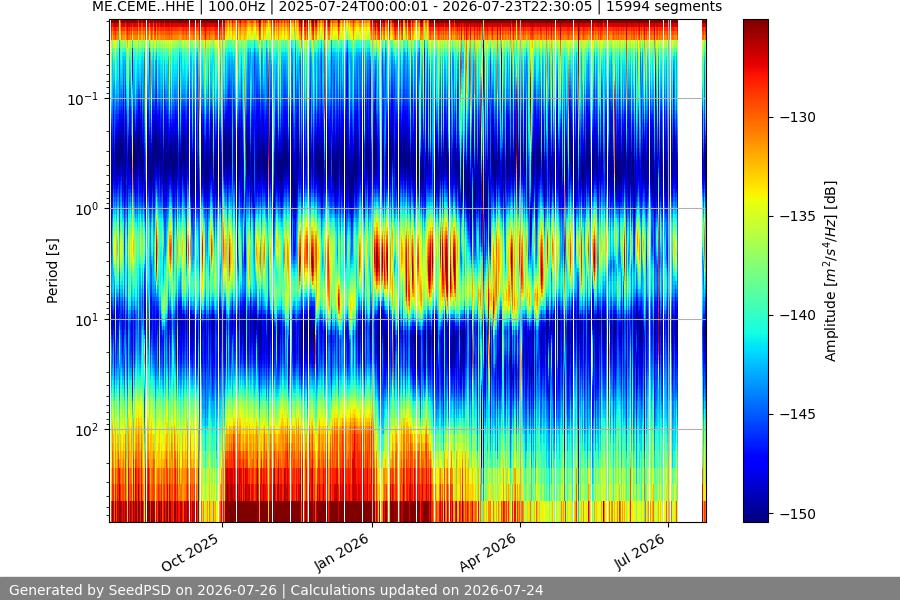900x600 pixels.
Task: Click the 10^-1 period tick label
Action: pos(83,99)
